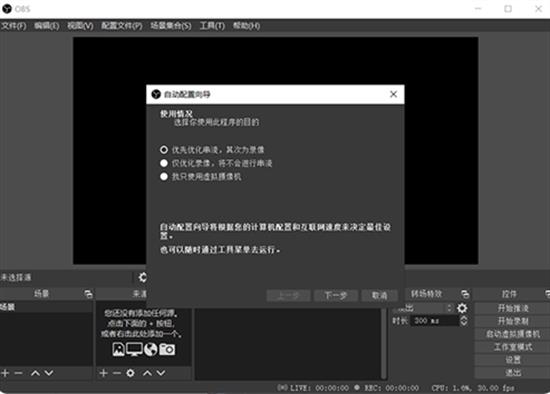Pop out the 转场特效 panel dock icon
Screen dimensions: 550x394
(x=465, y=294)
